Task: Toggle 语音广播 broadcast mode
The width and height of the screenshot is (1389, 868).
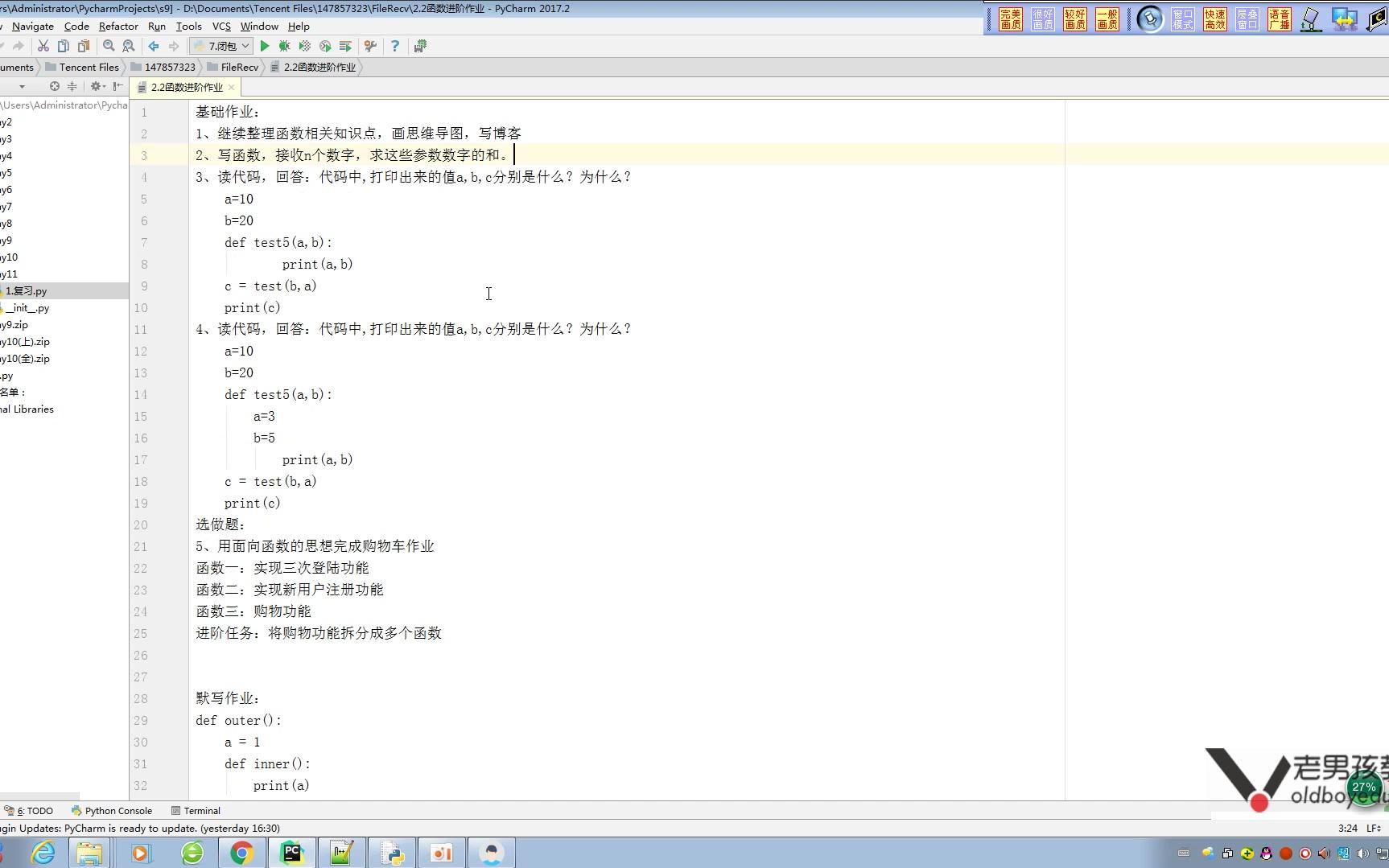Action: pyautogui.click(x=1280, y=16)
